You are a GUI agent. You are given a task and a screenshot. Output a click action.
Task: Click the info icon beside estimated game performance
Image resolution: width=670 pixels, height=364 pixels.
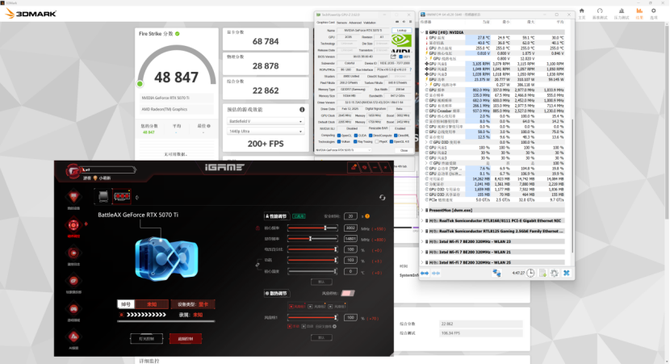point(302,110)
